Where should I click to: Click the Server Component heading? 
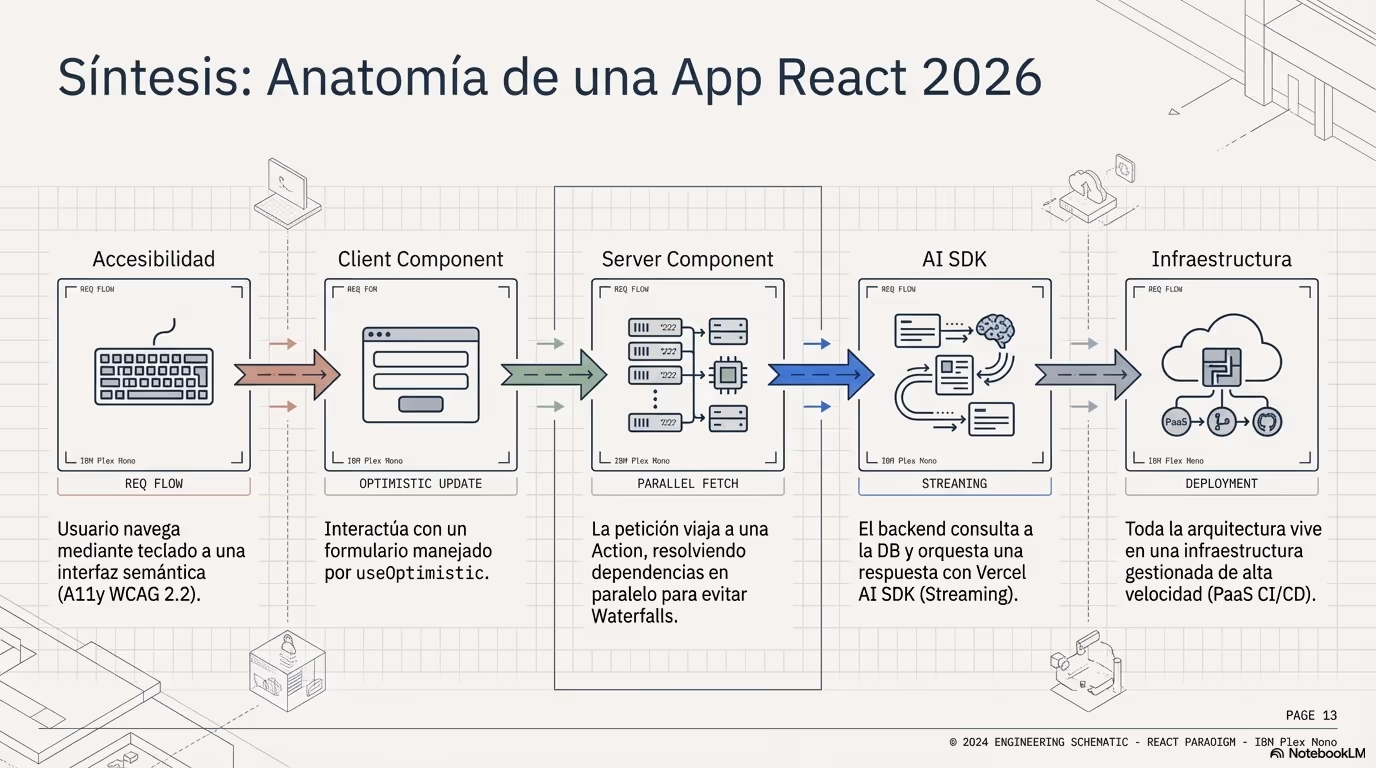tap(688, 259)
